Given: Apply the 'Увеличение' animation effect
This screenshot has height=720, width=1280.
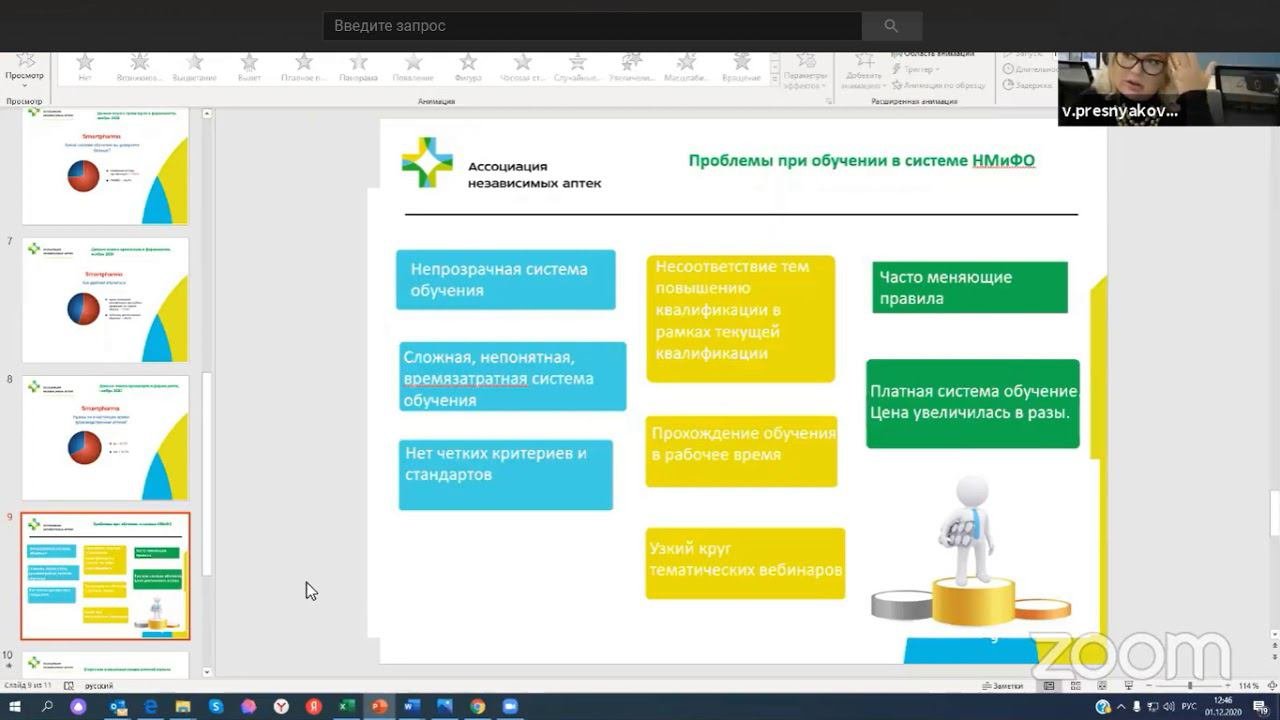Looking at the screenshot, I should (632, 67).
